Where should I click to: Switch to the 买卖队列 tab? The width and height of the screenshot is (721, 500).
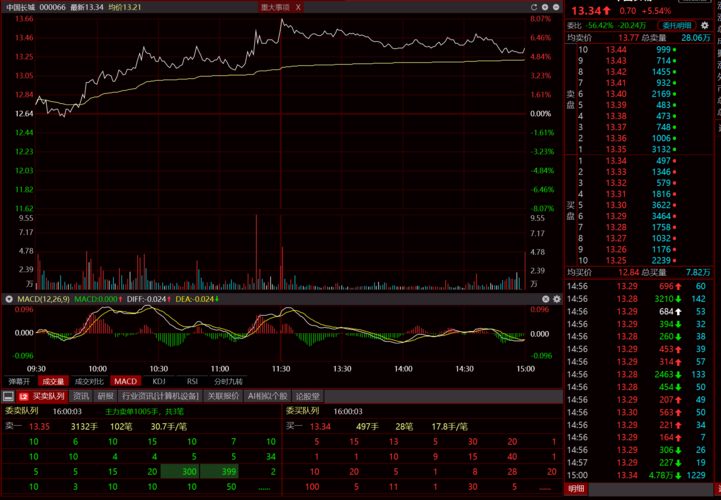[43, 396]
